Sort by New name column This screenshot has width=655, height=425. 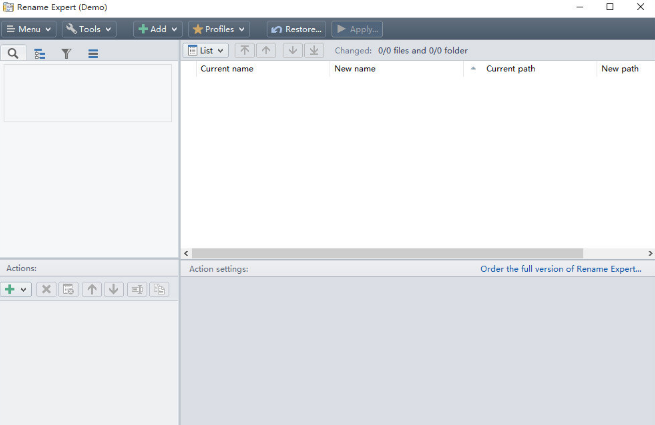tap(396, 69)
